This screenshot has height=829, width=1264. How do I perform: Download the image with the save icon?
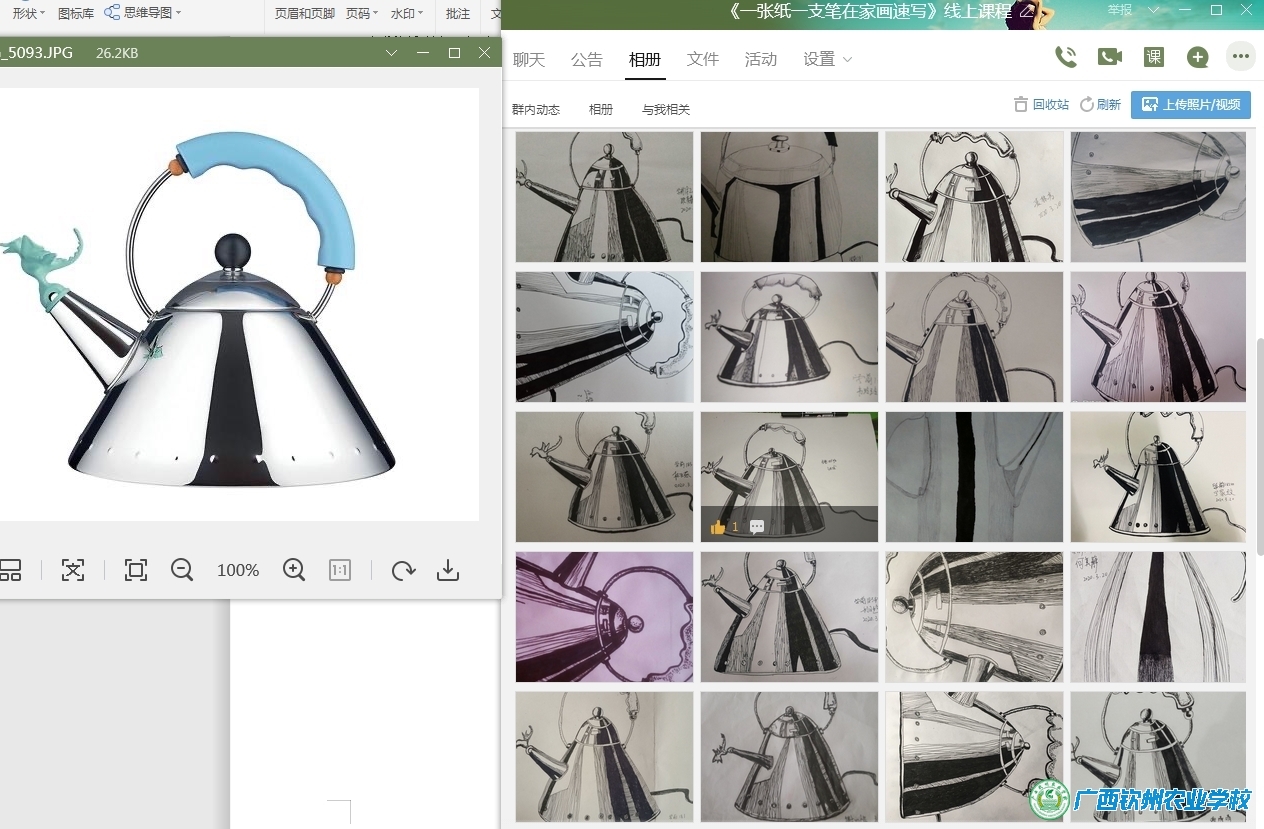click(x=448, y=570)
